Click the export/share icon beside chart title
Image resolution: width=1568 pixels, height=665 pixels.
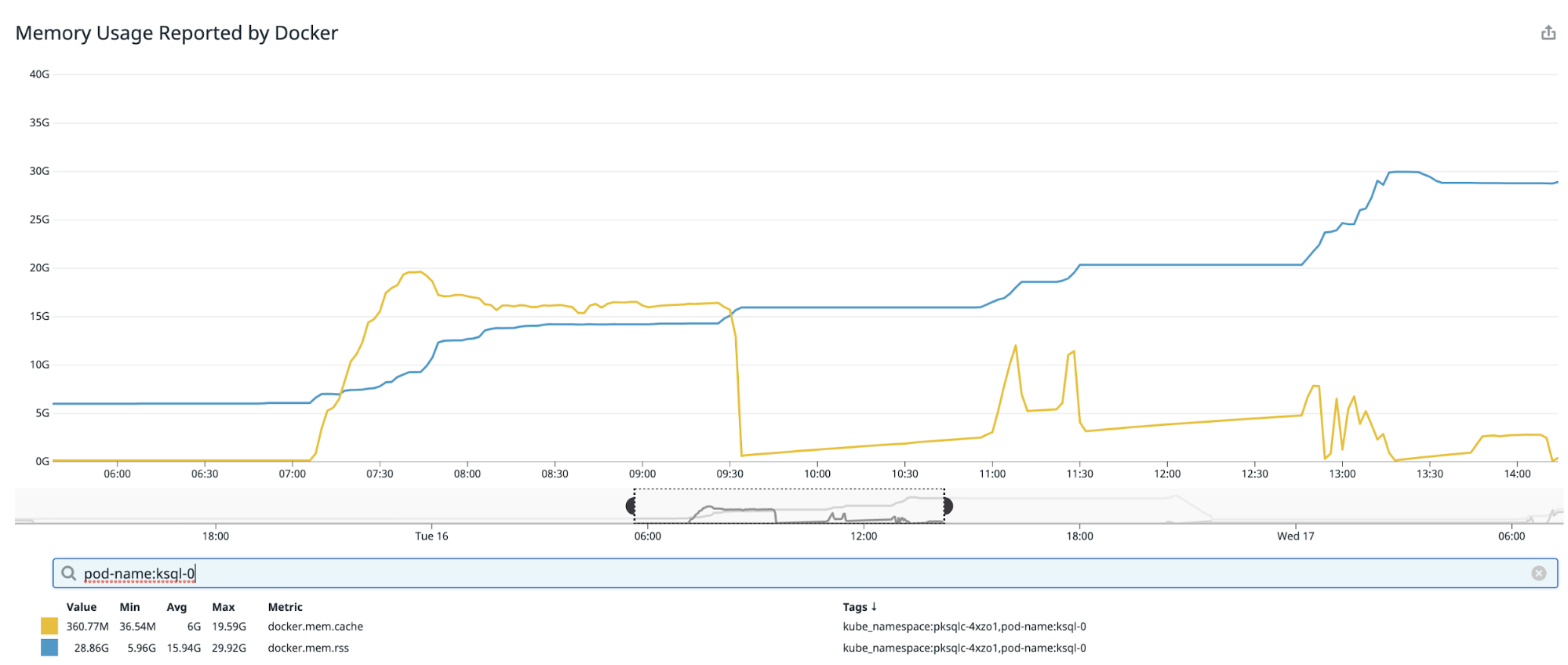pos(1548,33)
